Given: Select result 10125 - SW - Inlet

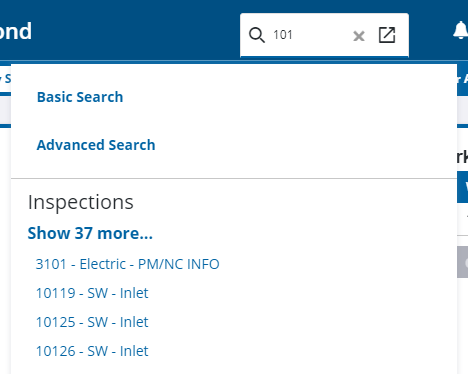Looking at the screenshot, I should pyautogui.click(x=92, y=322).
